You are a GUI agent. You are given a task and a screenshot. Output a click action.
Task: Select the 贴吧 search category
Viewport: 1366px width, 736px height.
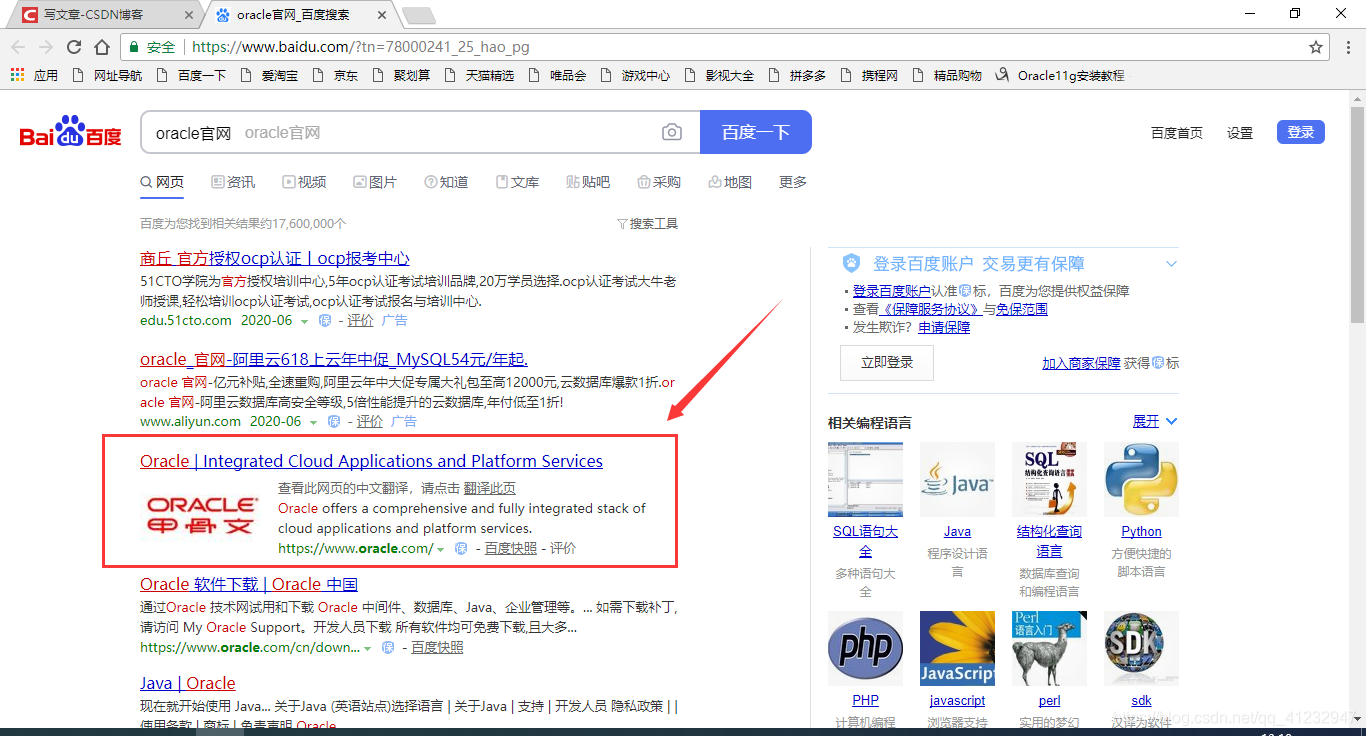point(588,182)
